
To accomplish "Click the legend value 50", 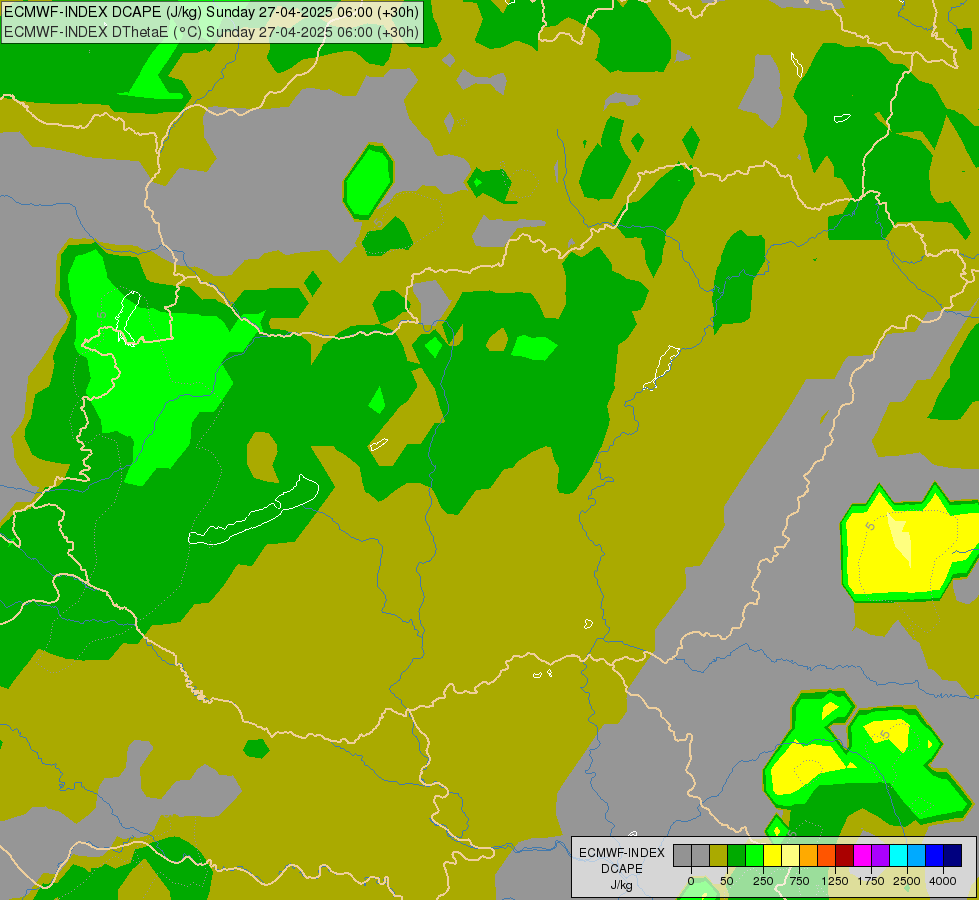I will [727, 881].
